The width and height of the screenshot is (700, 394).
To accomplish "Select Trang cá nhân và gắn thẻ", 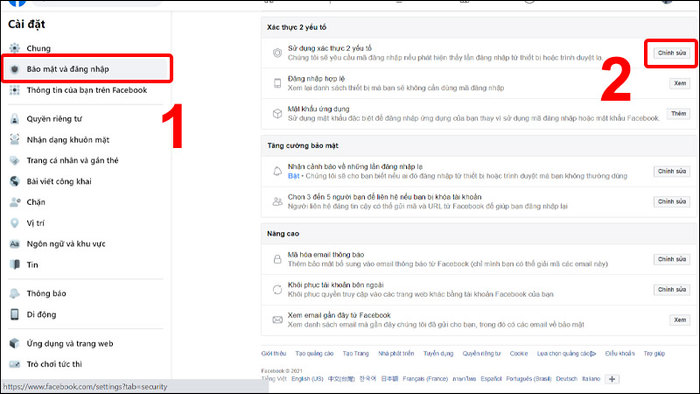I will (x=72, y=160).
